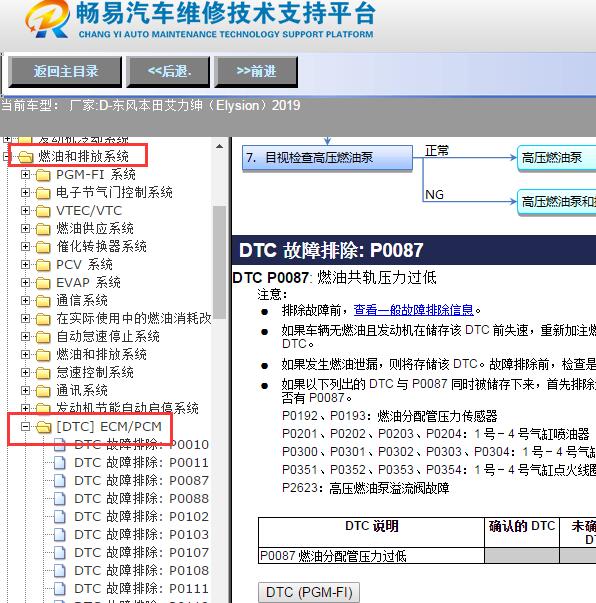The height and width of the screenshot is (603, 596).
Task: Click the DTC 故障排除: P0087 heading bar
Action: (x=414, y=250)
